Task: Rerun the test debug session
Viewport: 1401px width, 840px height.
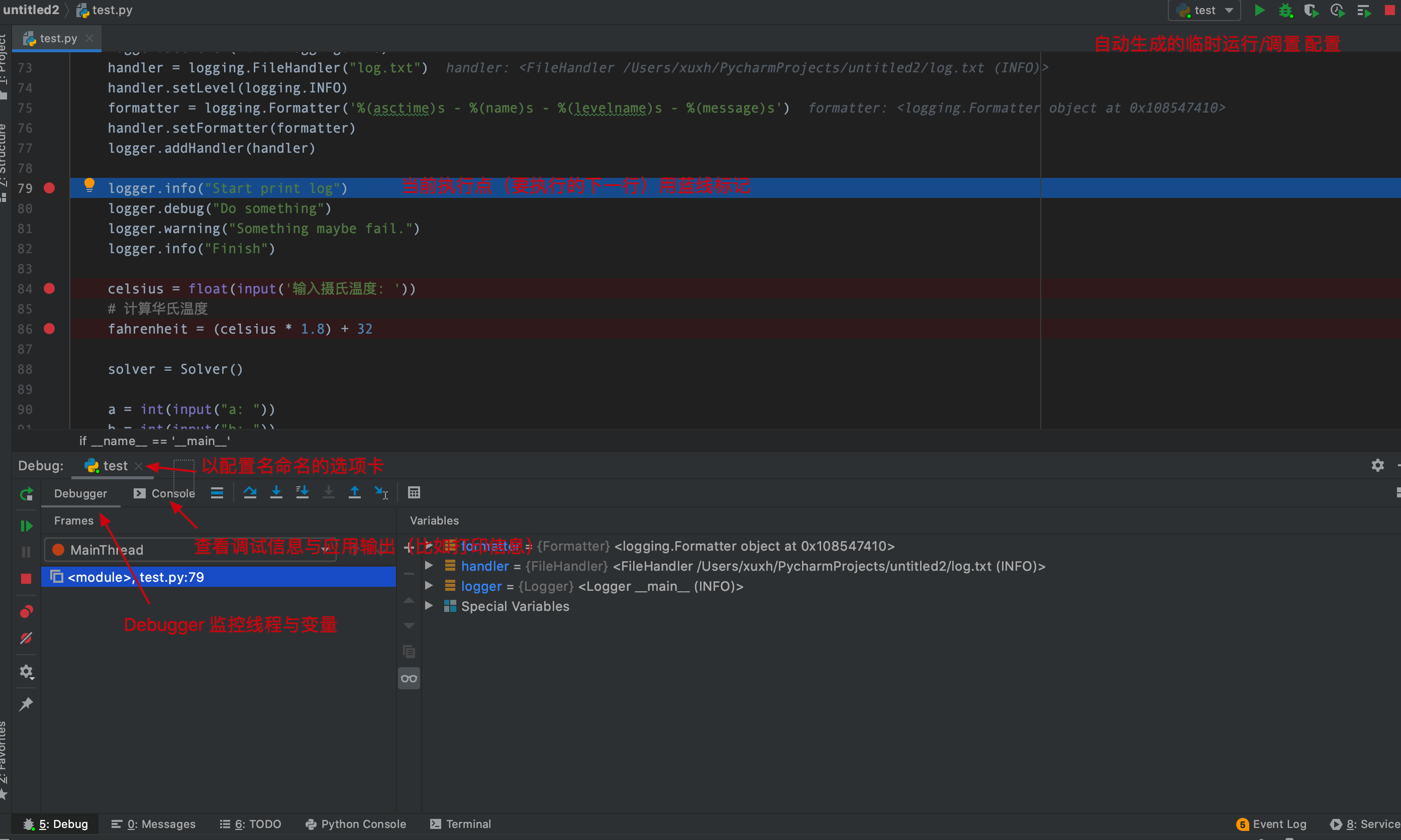Action: pos(26,493)
